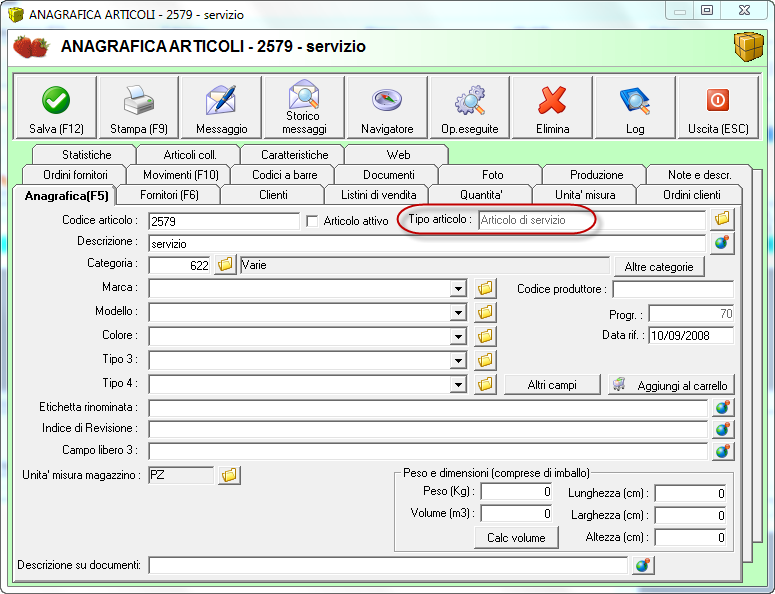
Task: Select the Anagrafica(F5) tab
Action: [x=66, y=196]
